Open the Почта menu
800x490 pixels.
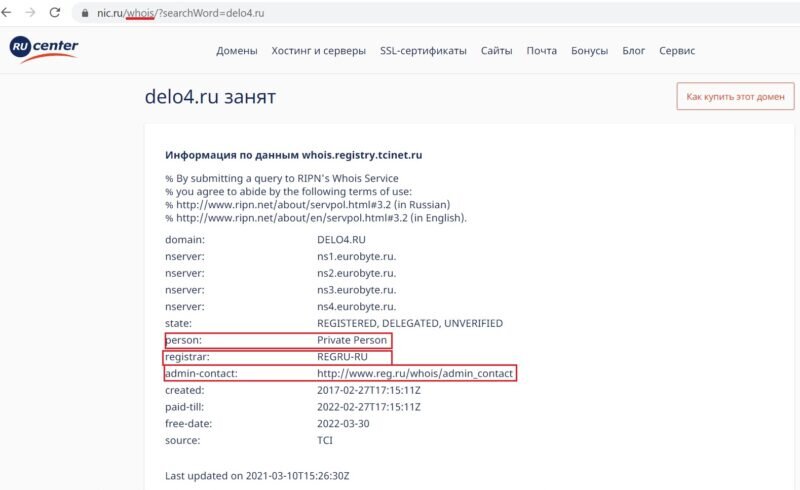541,51
